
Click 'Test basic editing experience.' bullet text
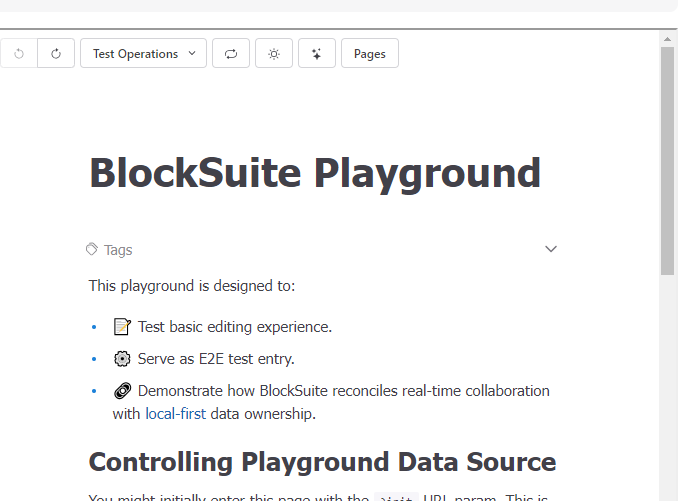235,327
